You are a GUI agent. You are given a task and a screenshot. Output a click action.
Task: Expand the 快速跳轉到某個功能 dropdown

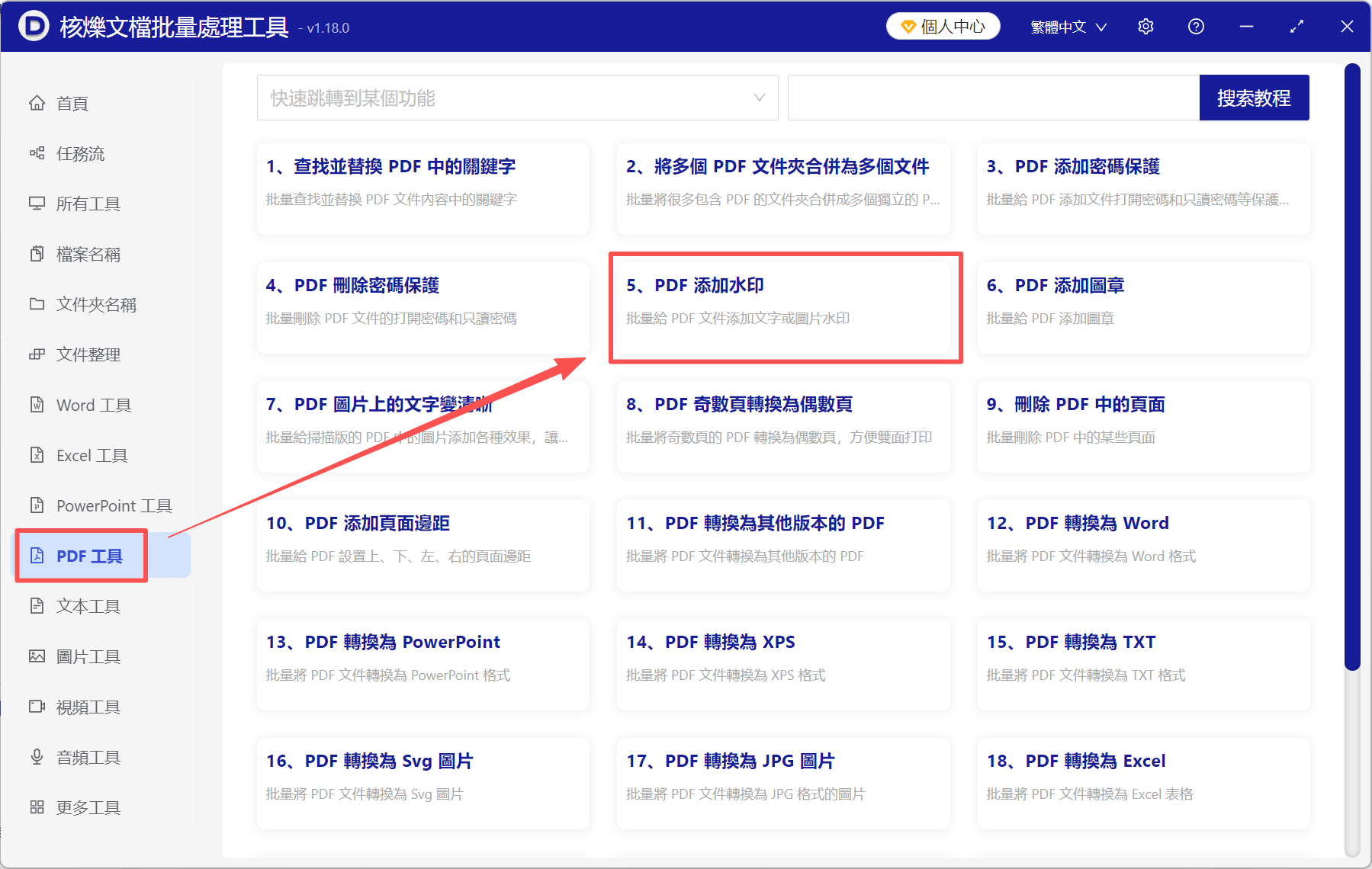tap(758, 98)
